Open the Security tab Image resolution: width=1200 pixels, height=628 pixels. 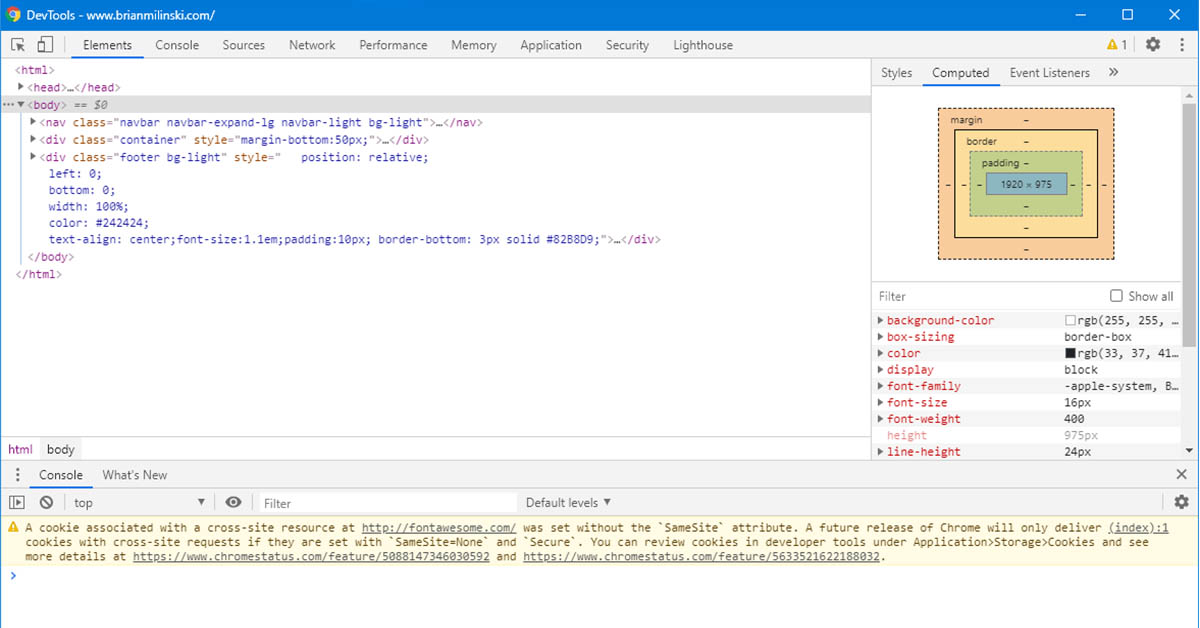(627, 45)
